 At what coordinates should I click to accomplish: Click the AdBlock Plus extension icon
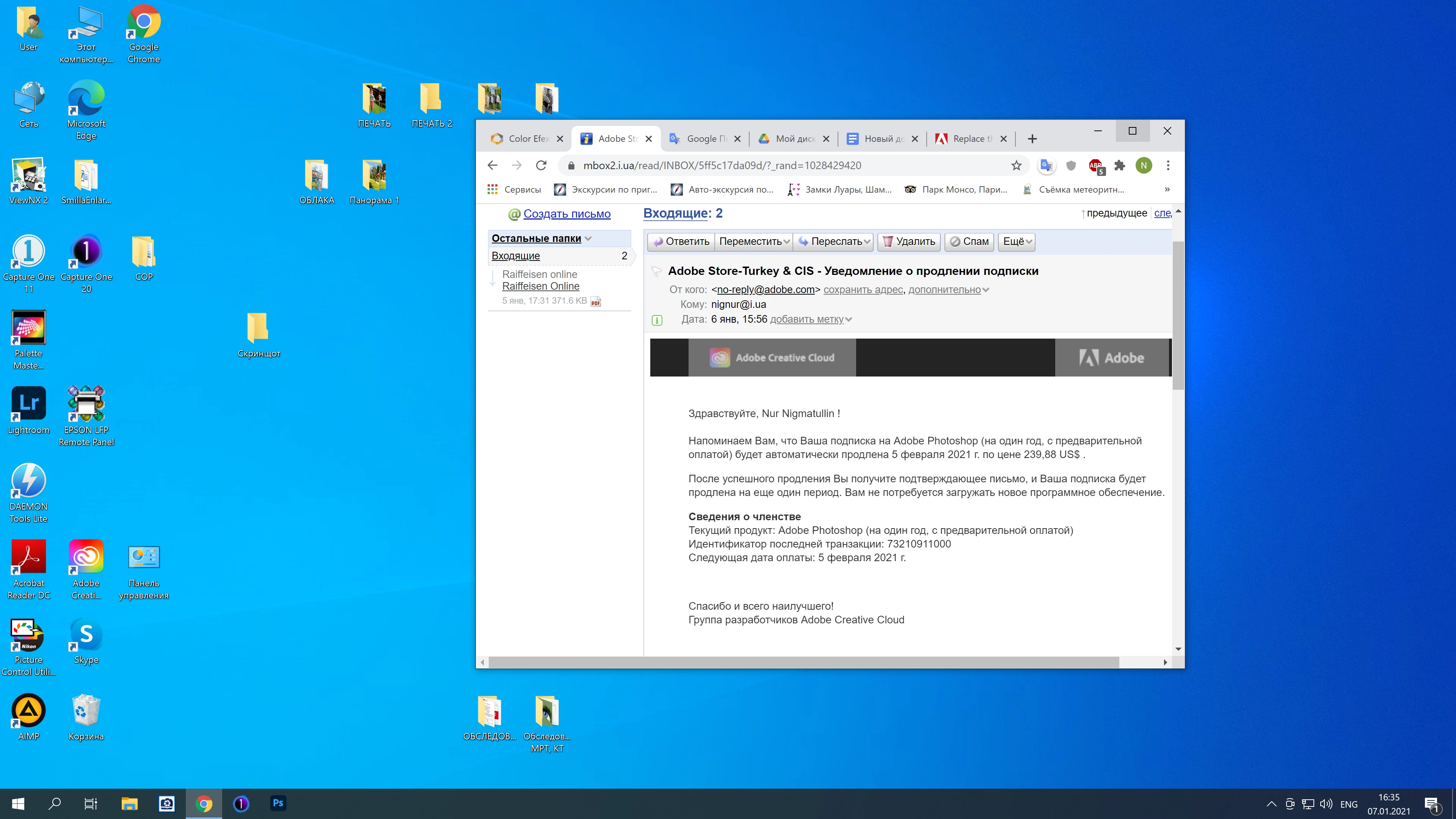tap(1095, 166)
